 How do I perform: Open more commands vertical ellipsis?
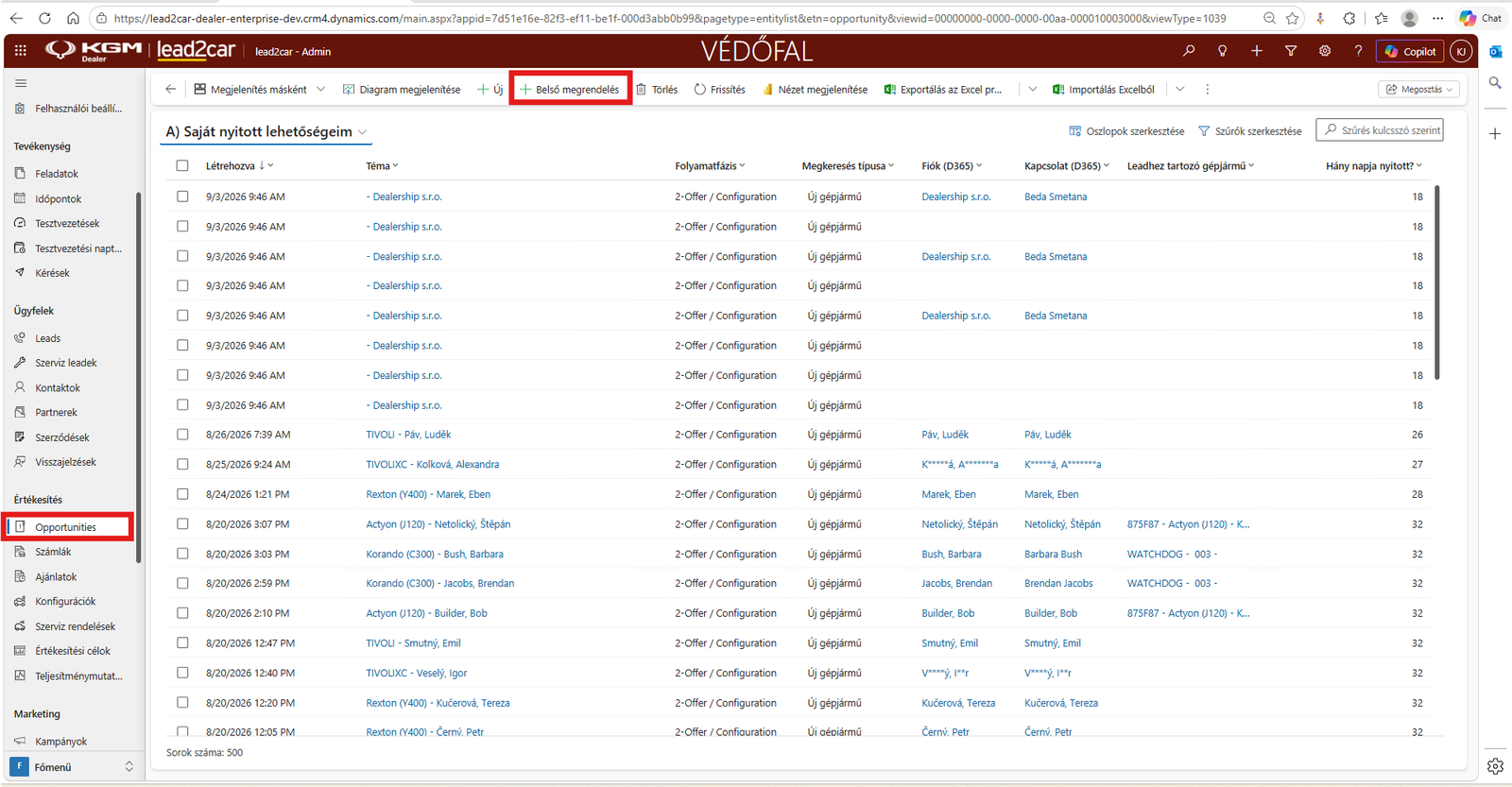(1207, 89)
